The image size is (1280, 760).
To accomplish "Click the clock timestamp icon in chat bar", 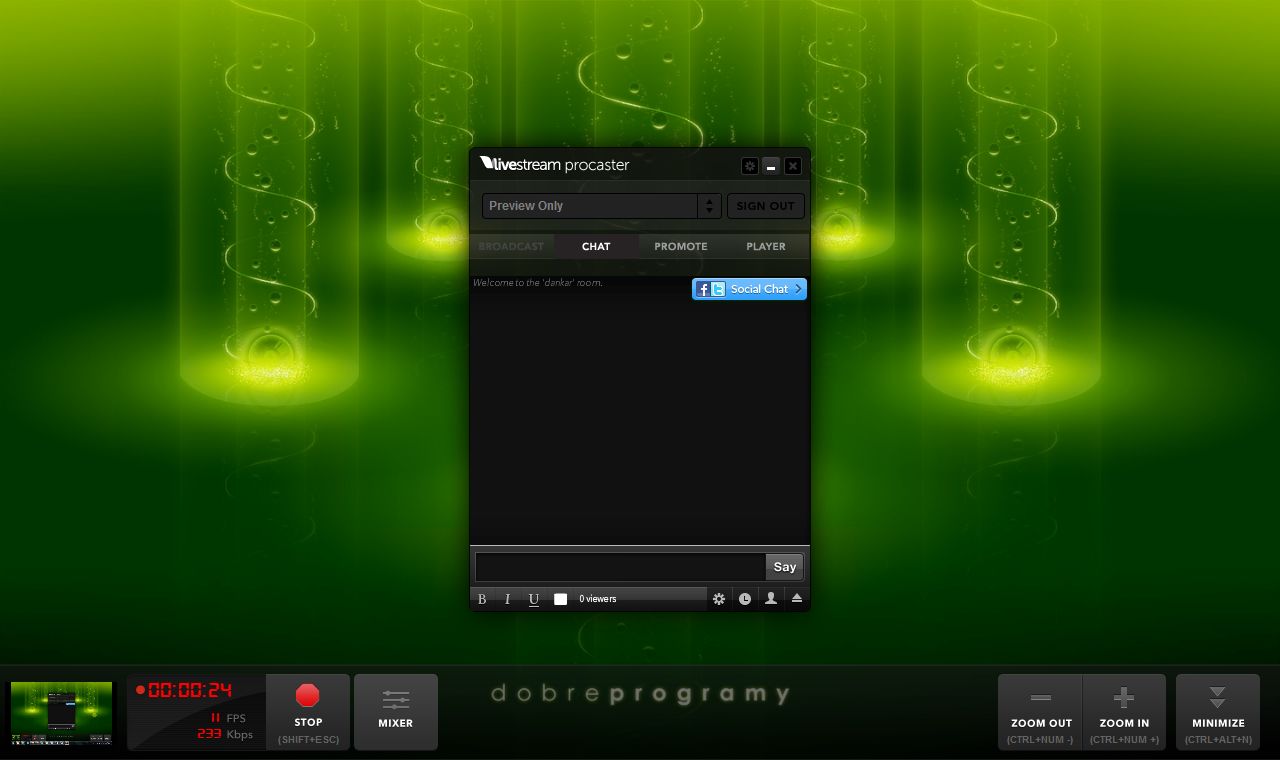I will point(745,599).
